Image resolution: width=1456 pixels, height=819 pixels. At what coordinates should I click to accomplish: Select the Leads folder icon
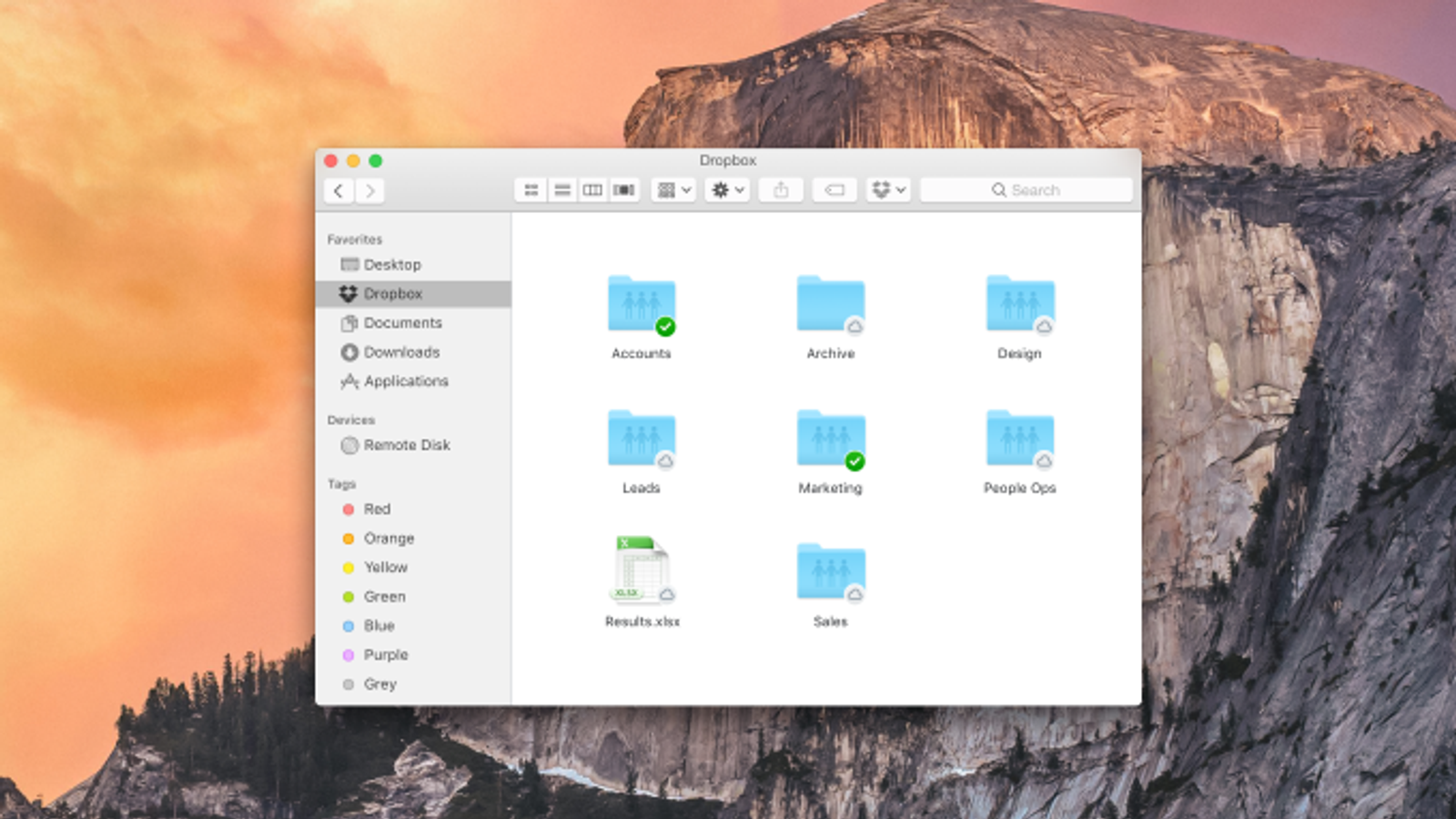click(642, 439)
